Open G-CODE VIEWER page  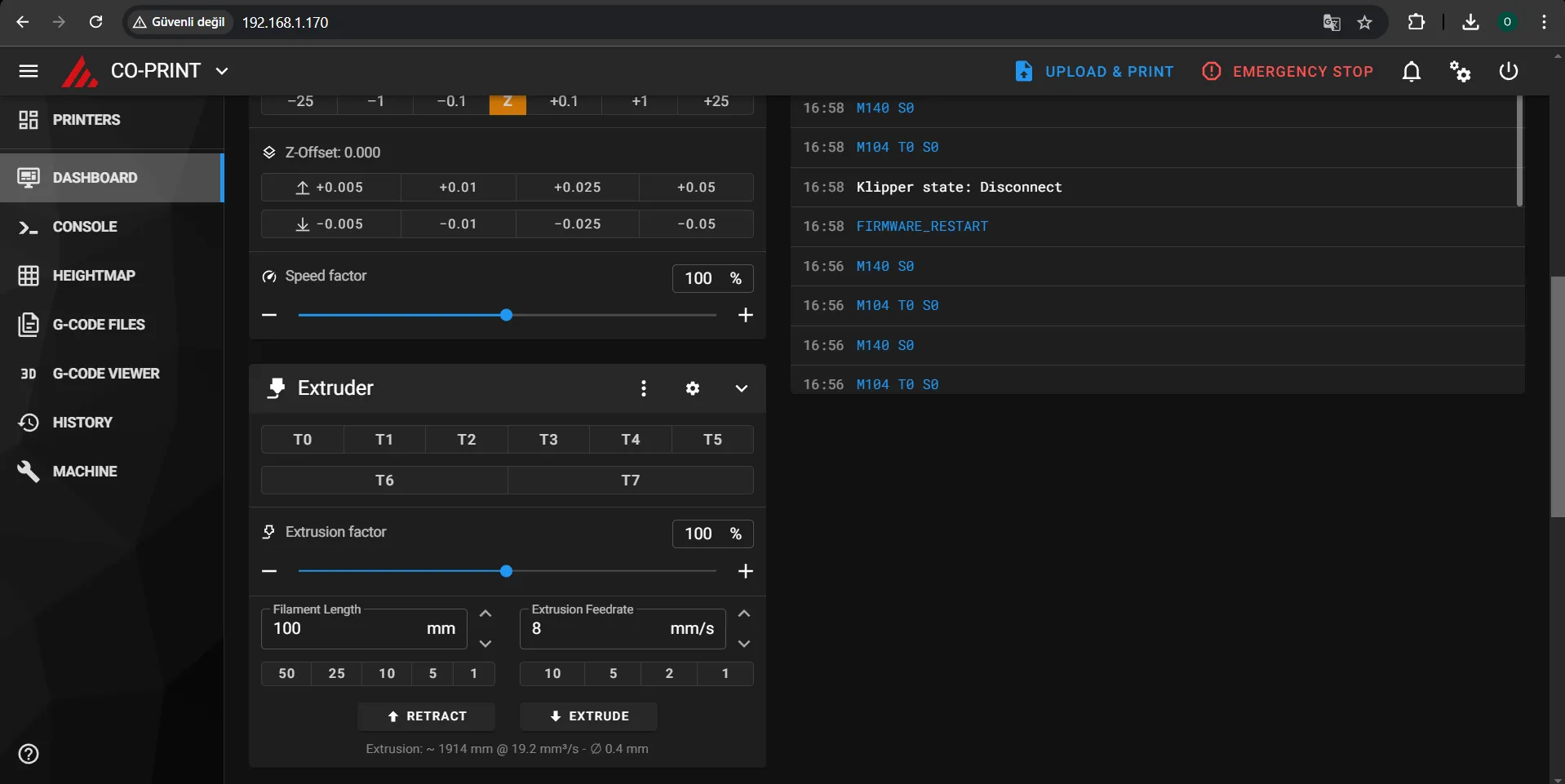tap(112, 373)
